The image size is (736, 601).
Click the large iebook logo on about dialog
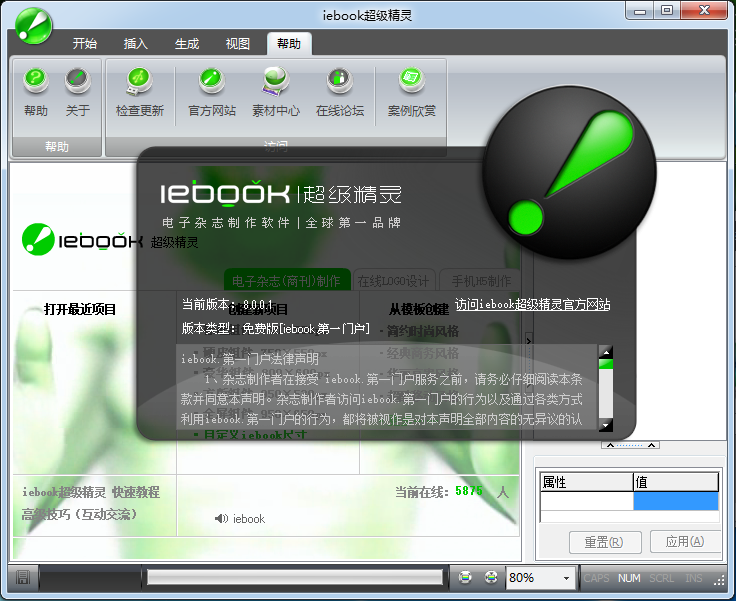(x=570, y=172)
